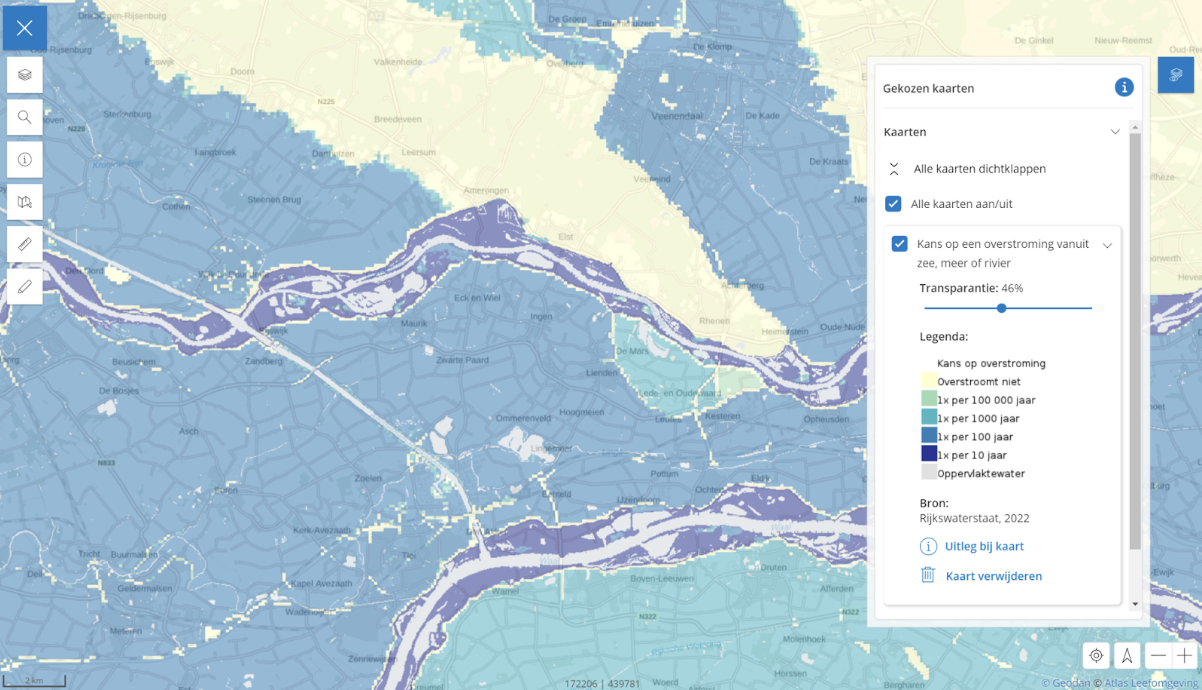Viewport: 1202px width, 690px height.
Task: Open 'Uitleg bij kaart' link
Action: (x=983, y=546)
